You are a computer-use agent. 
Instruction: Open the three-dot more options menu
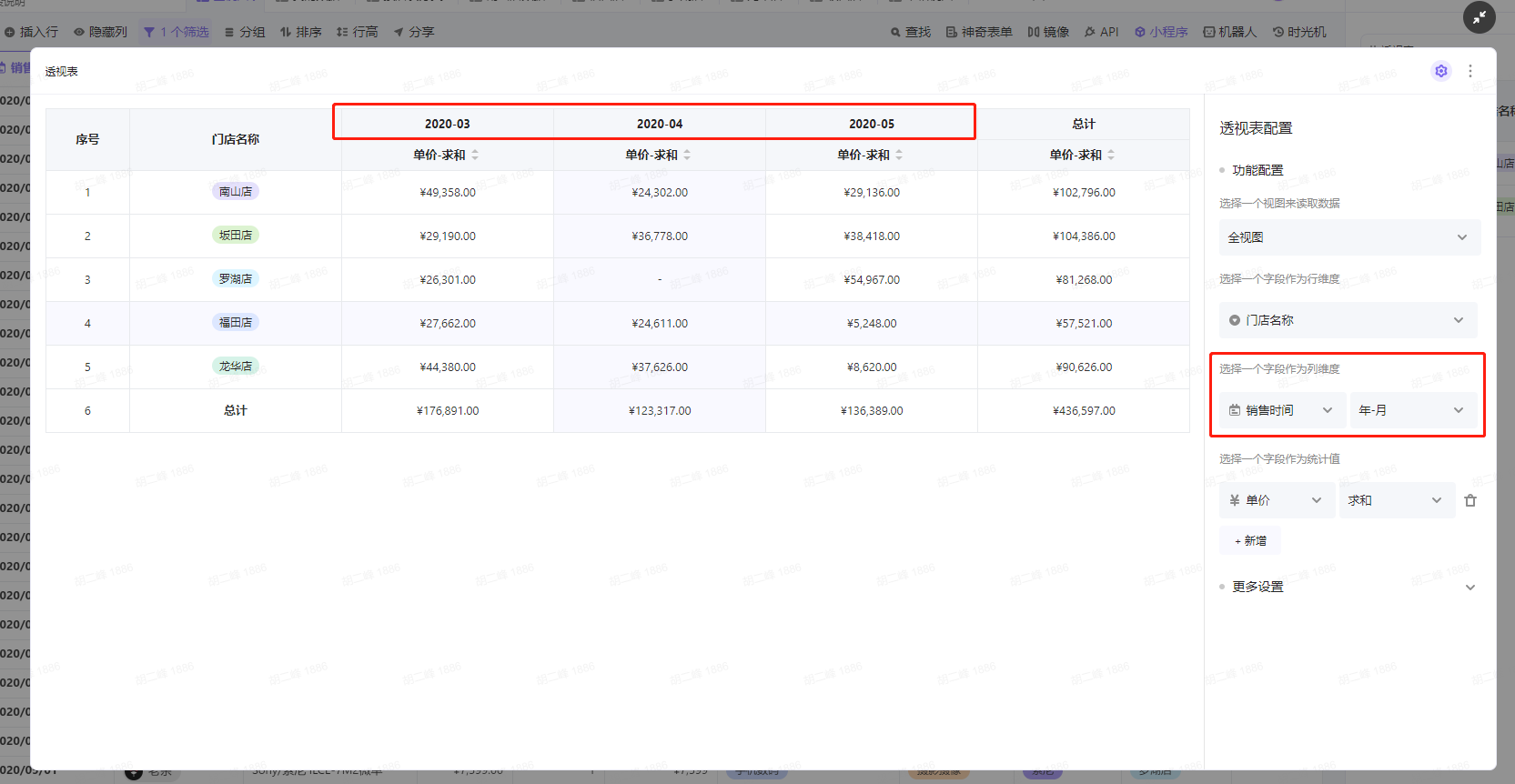(1470, 71)
